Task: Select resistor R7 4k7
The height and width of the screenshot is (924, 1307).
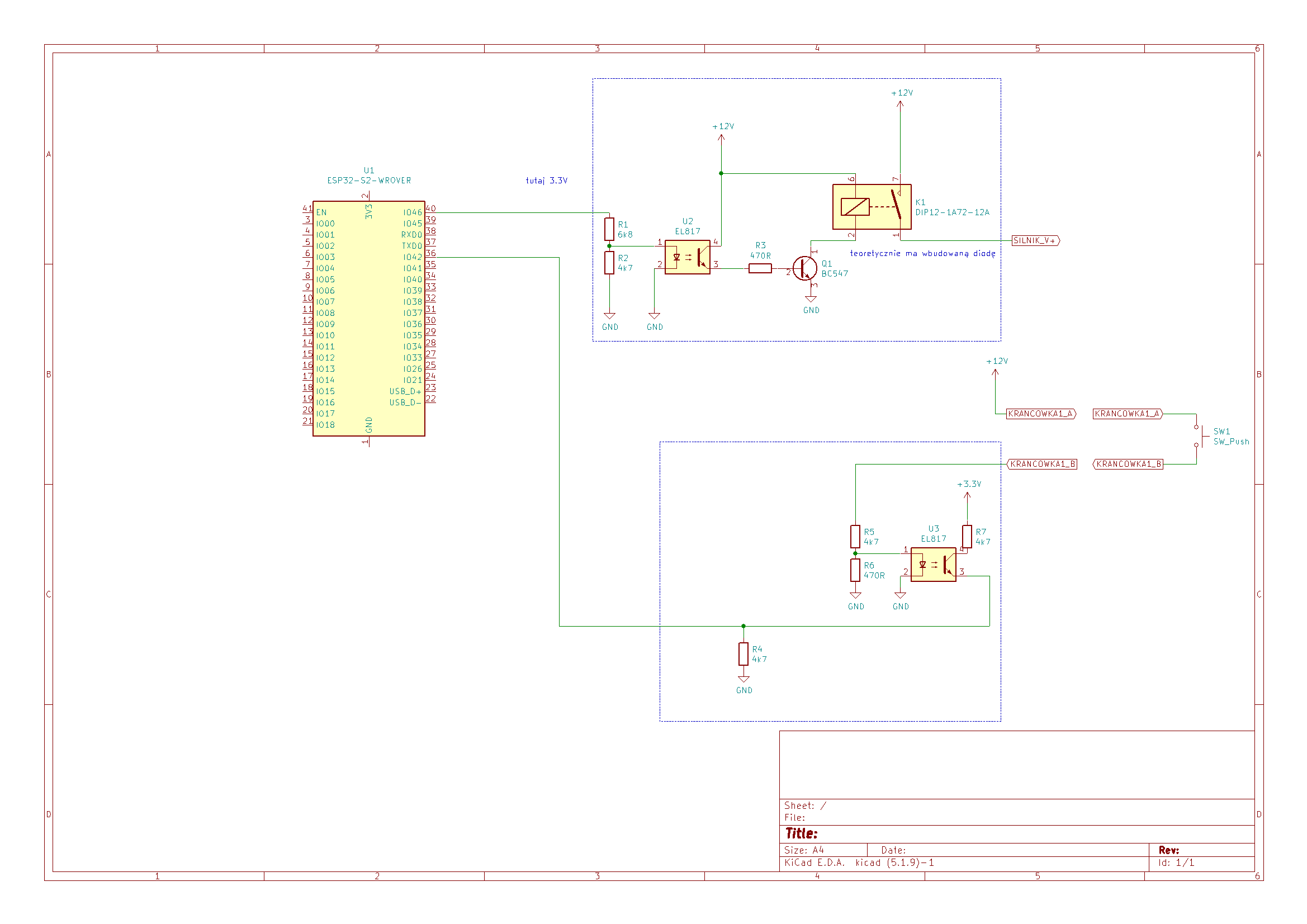Action: coord(967,536)
